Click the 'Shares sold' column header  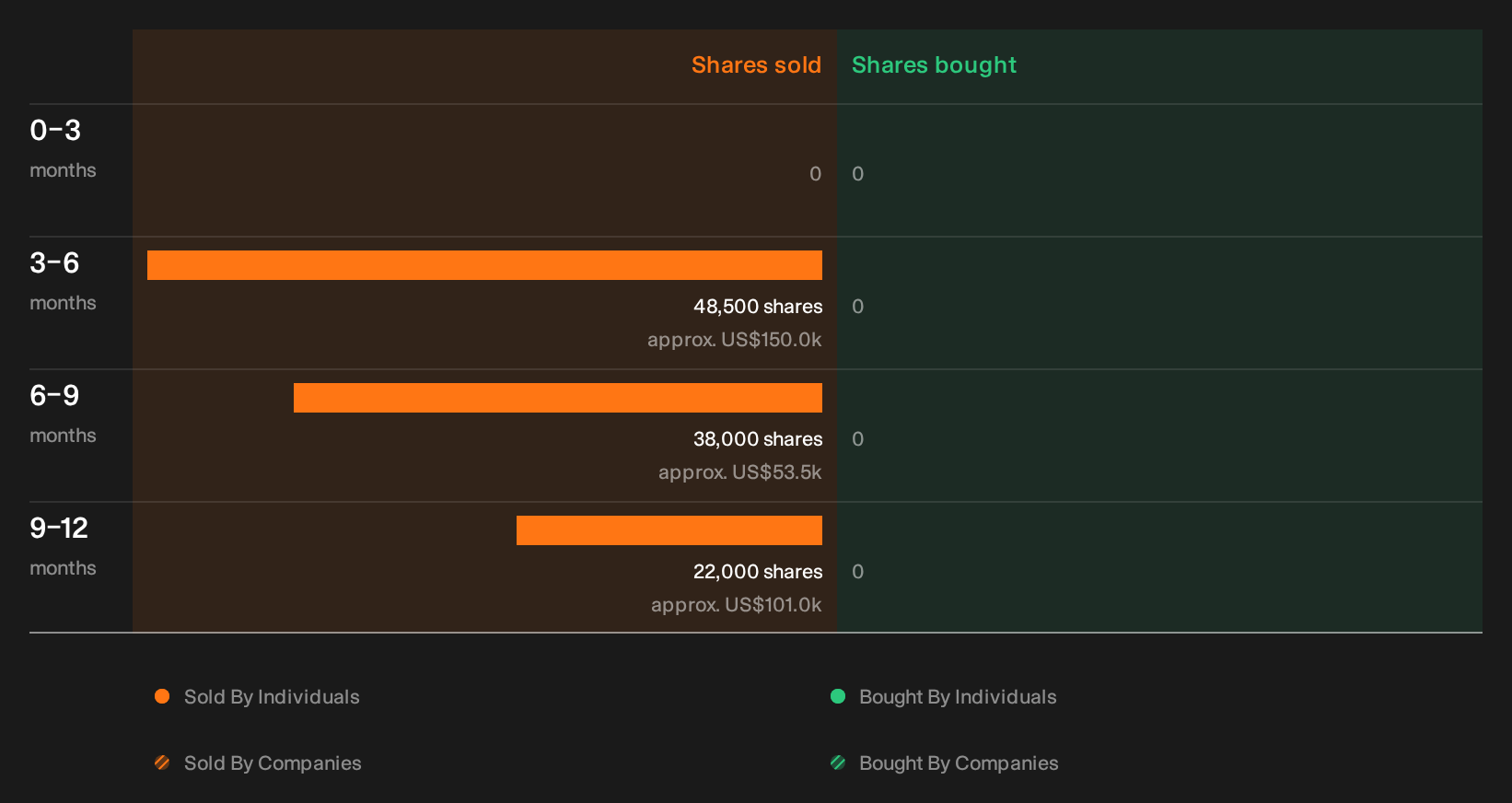tap(756, 65)
